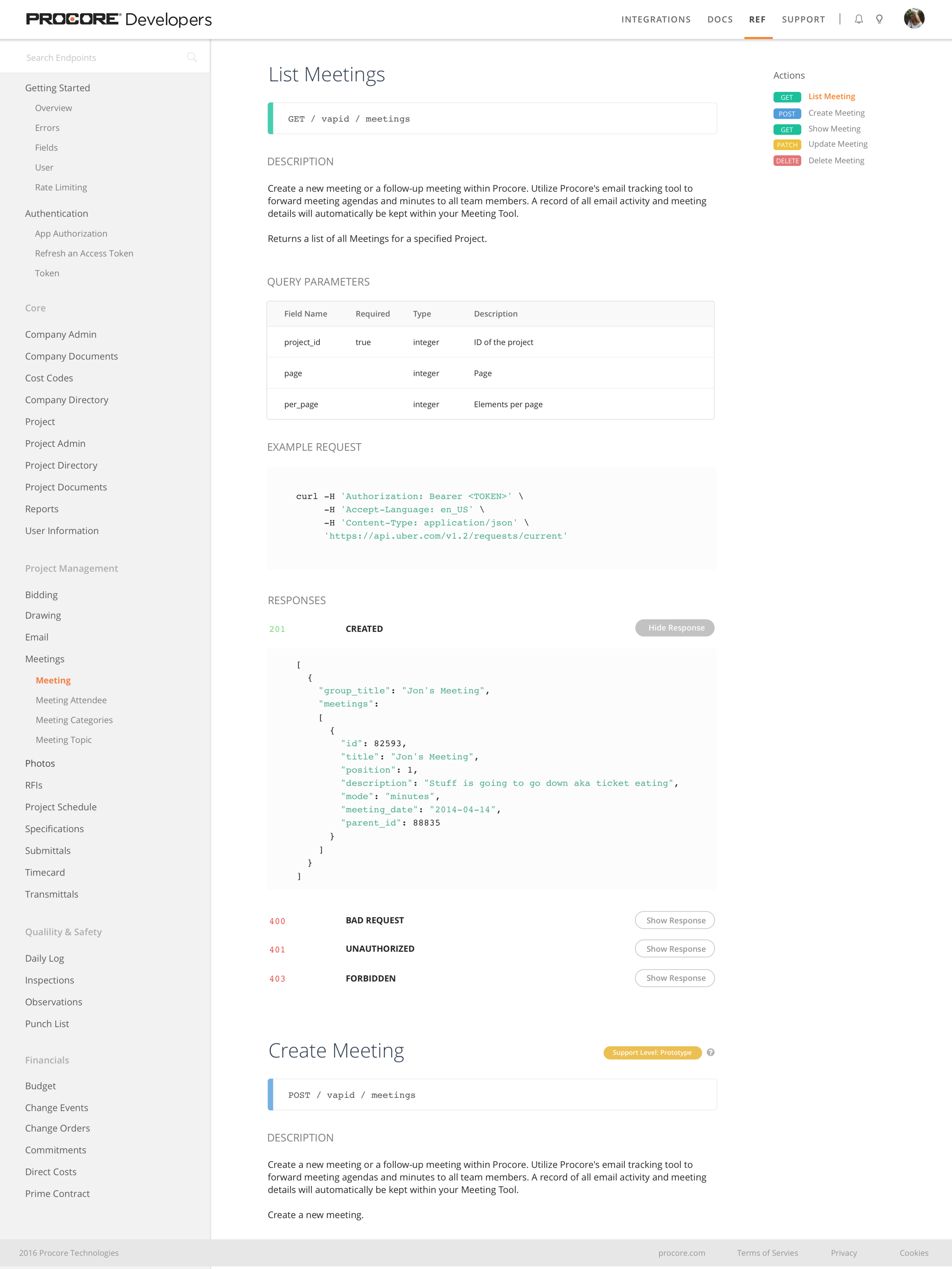Jump to the Delete Meeting action

(836, 161)
